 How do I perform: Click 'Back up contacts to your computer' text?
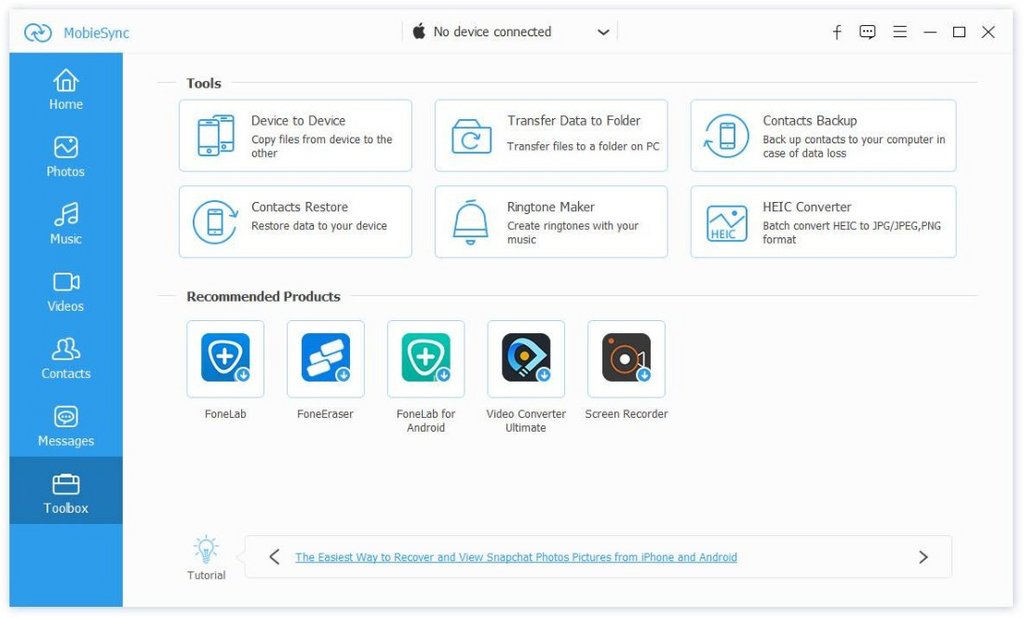[x=854, y=146]
